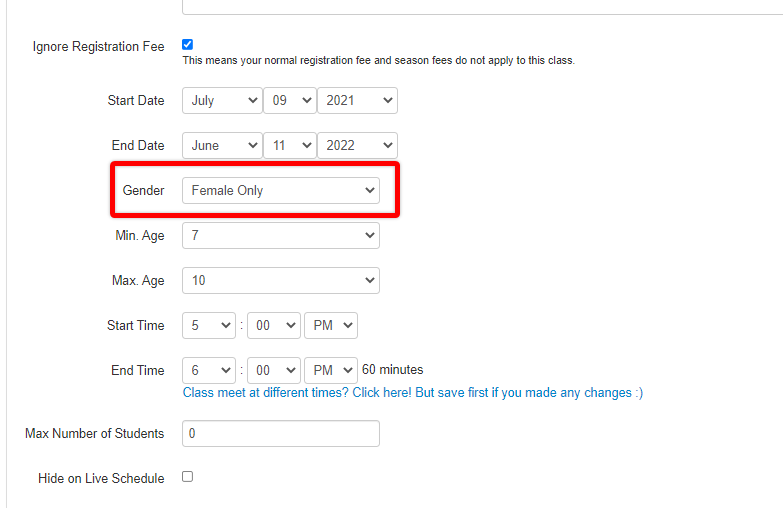Open the Start Date day dropdown showing 09

(x=290, y=100)
